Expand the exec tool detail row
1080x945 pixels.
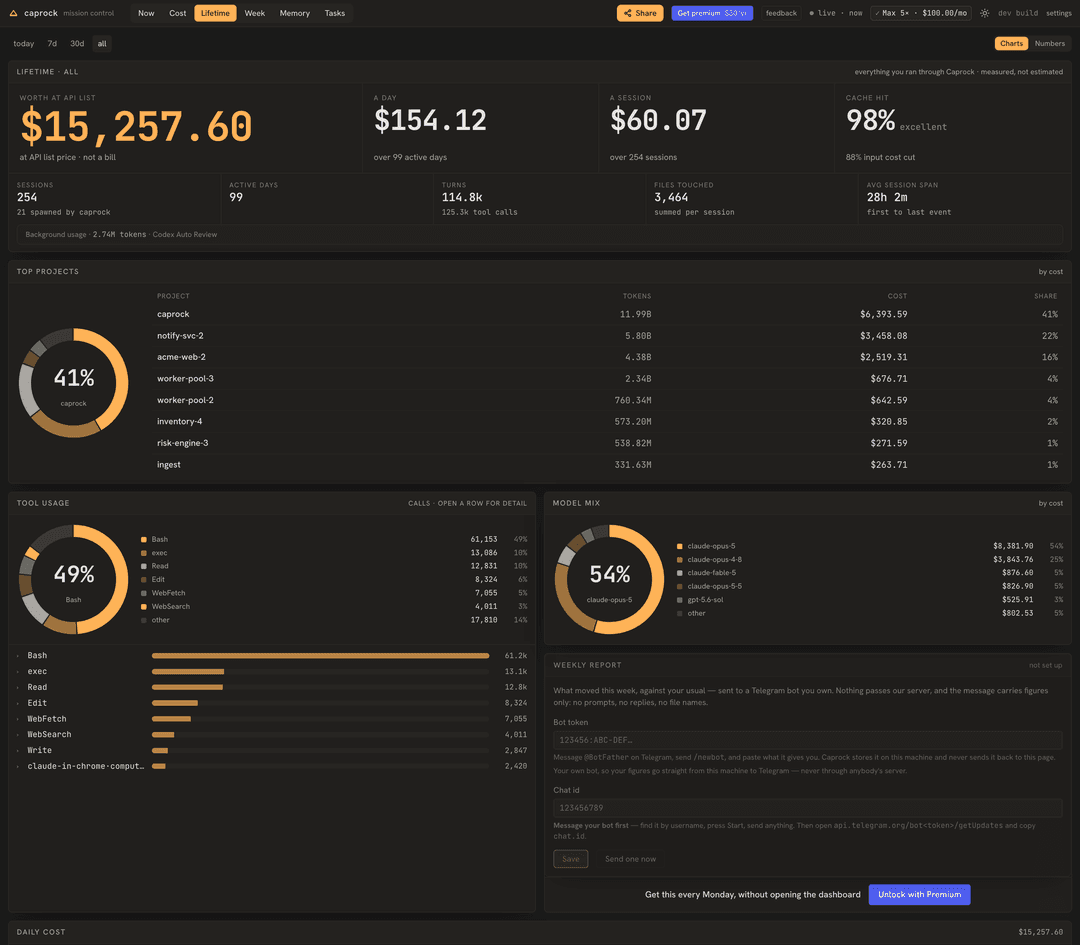(272, 672)
